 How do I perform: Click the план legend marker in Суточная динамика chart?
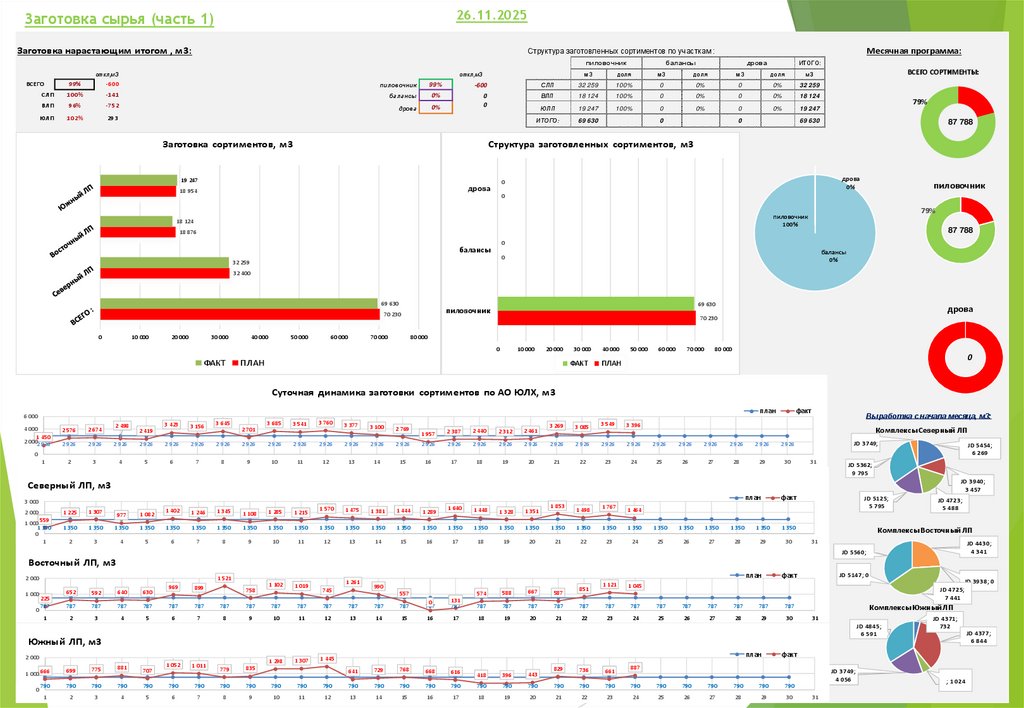[x=751, y=411]
